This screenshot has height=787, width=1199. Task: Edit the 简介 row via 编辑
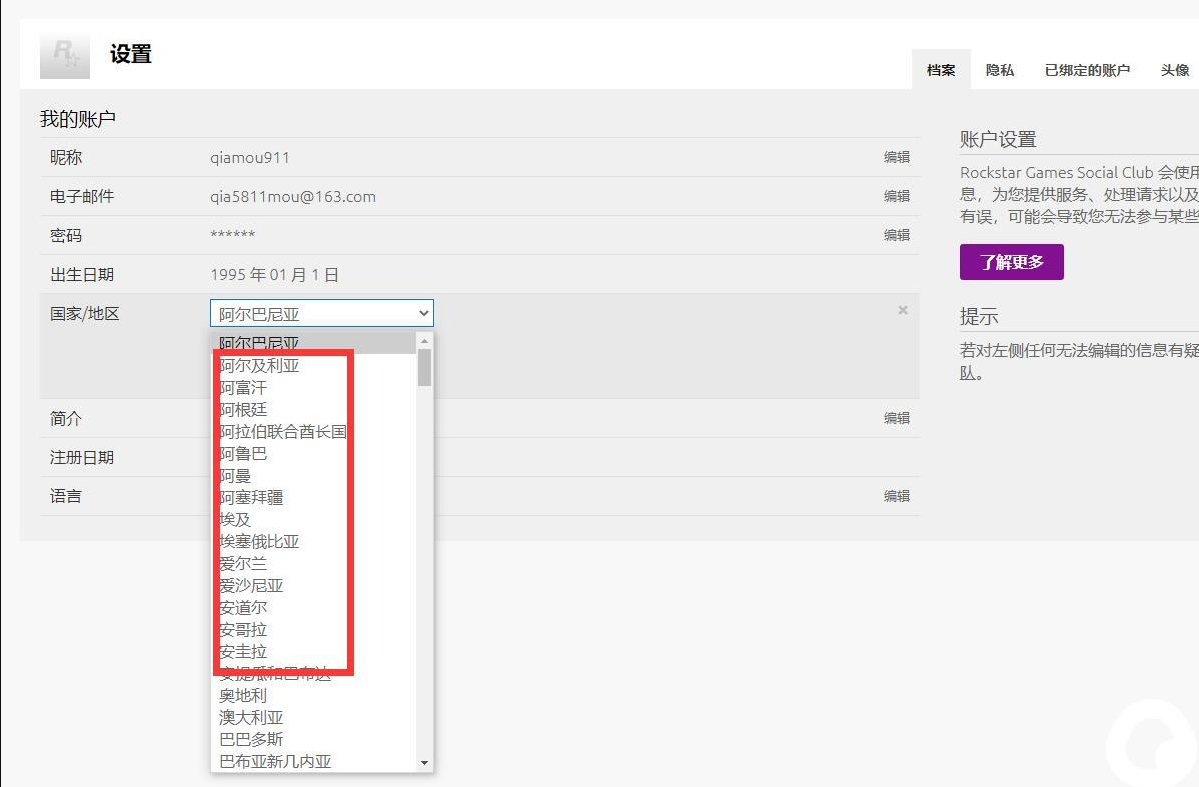(x=897, y=418)
